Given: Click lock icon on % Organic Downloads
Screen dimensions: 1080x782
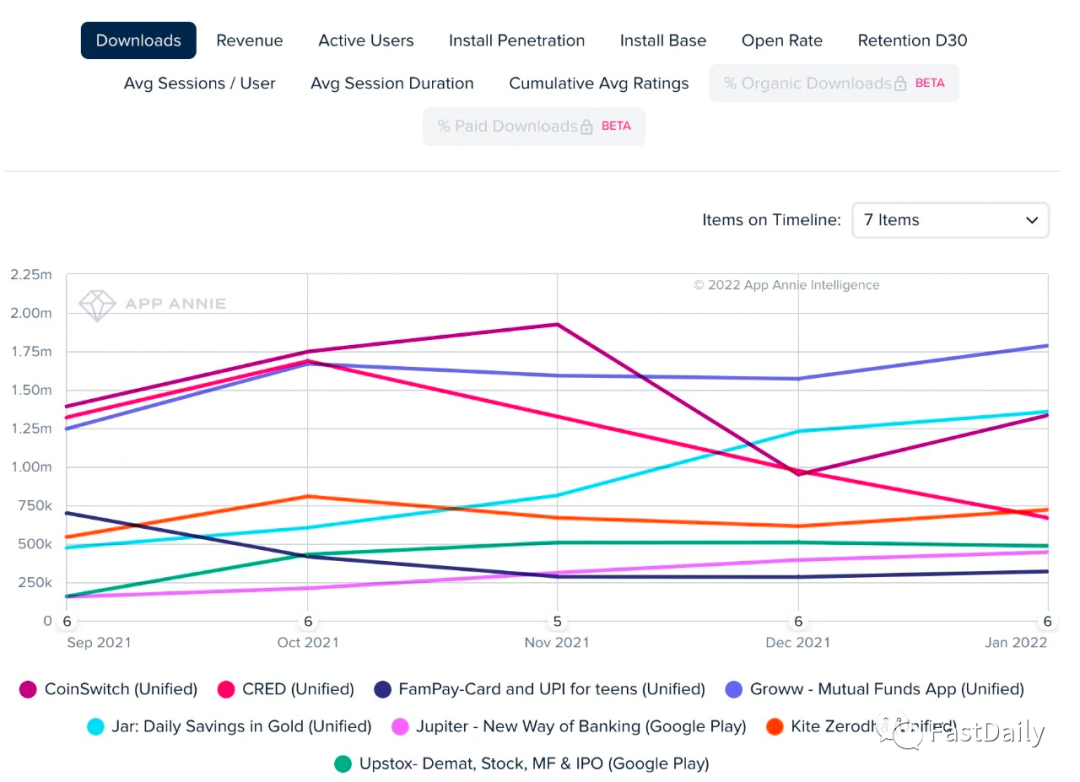Looking at the screenshot, I should pos(900,84).
